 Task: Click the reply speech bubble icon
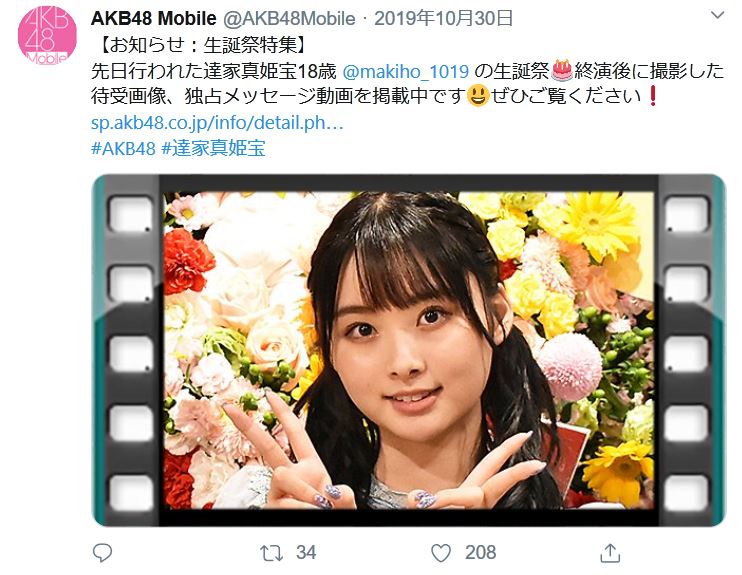pos(102,553)
